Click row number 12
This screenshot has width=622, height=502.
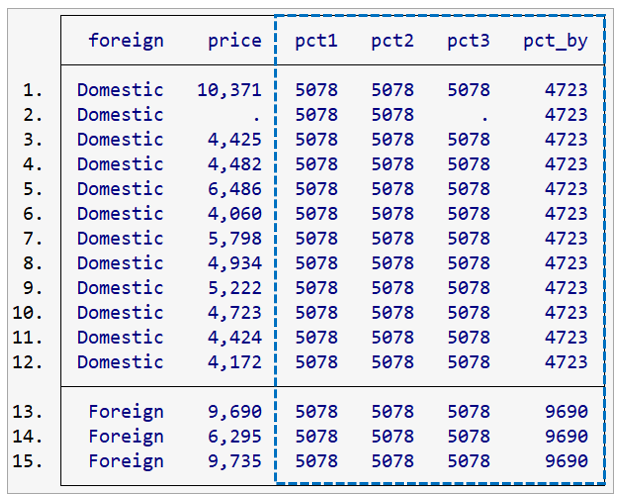[32, 362]
